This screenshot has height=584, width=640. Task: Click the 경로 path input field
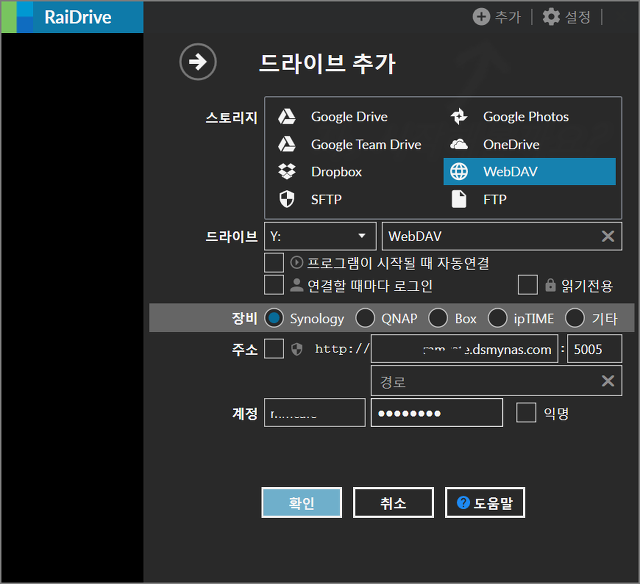point(496,381)
